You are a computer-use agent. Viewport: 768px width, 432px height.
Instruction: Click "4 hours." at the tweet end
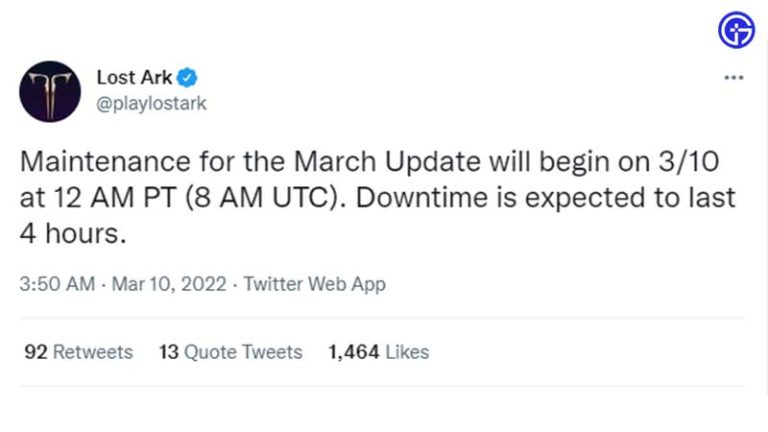coord(76,233)
